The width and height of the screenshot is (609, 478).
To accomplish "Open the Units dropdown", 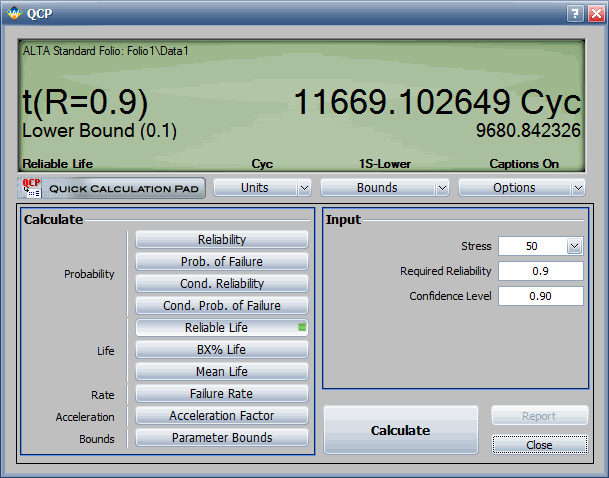I will 262,187.
